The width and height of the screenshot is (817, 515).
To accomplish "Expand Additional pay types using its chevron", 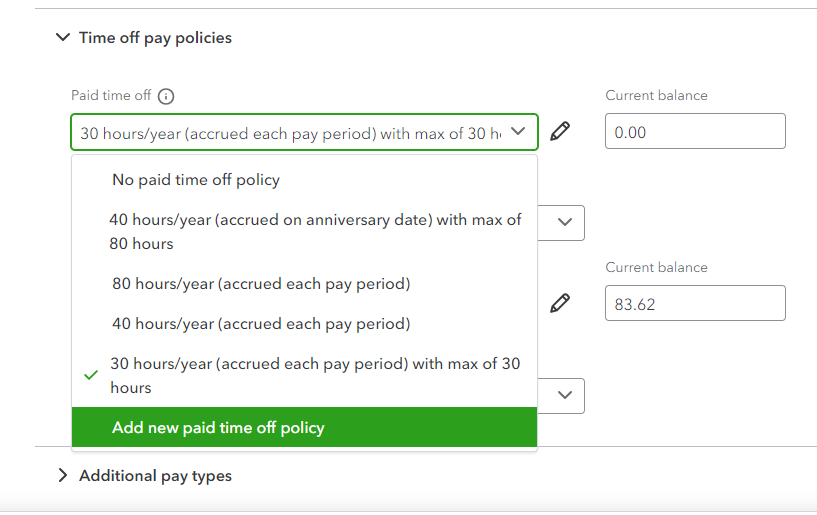I will point(63,476).
